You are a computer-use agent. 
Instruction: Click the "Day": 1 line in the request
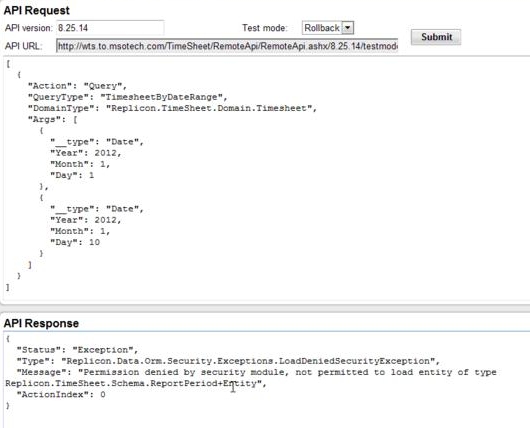coord(72,175)
